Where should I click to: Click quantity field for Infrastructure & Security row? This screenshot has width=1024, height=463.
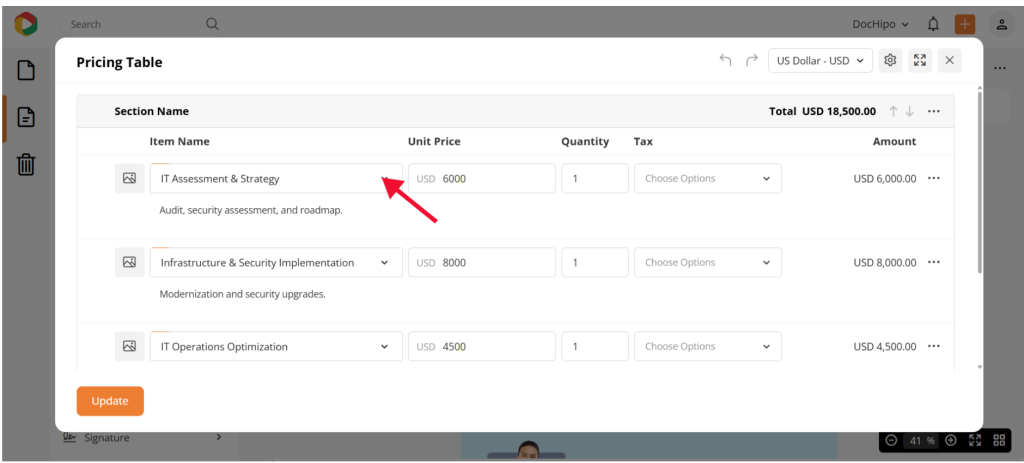[594, 263]
